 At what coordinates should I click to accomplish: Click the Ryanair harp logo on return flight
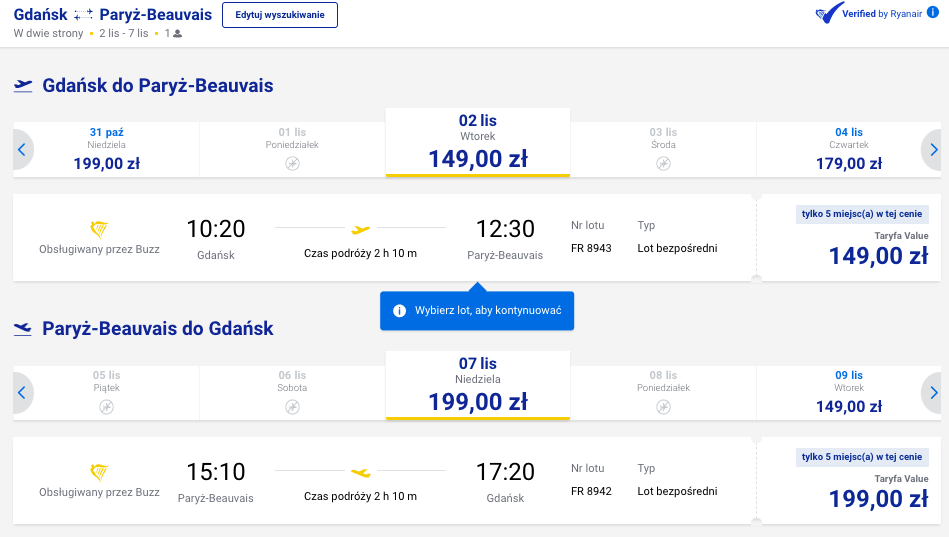click(99, 472)
